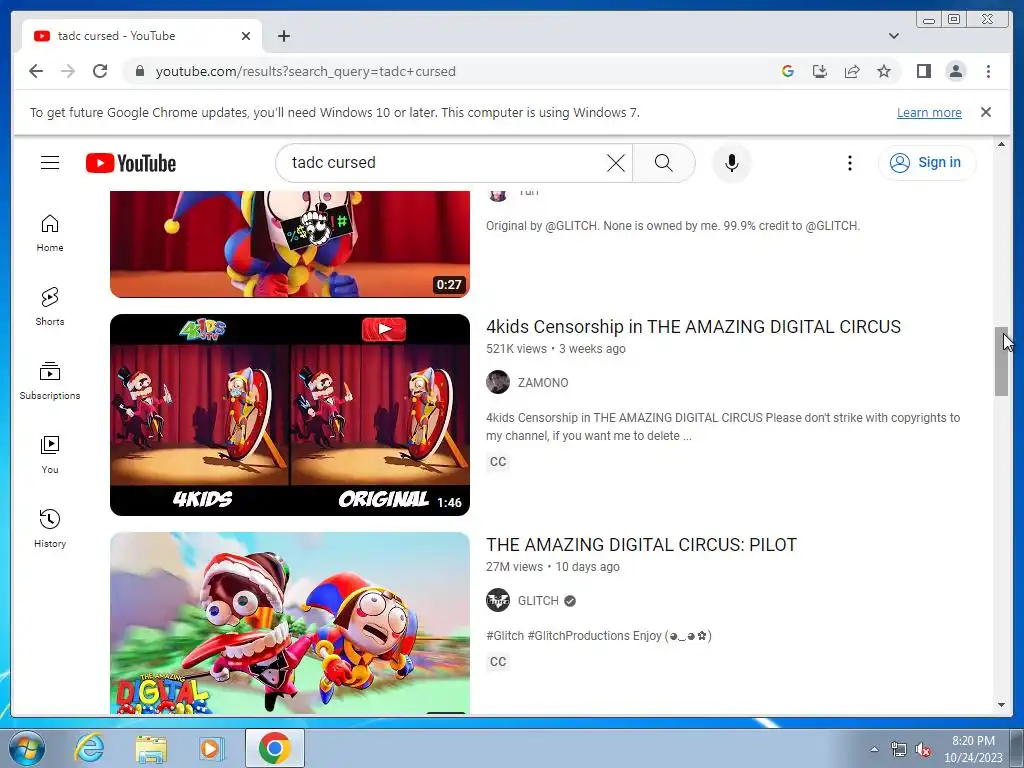
Task: View site info via padlock icon
Action: (x=139, y=71)
